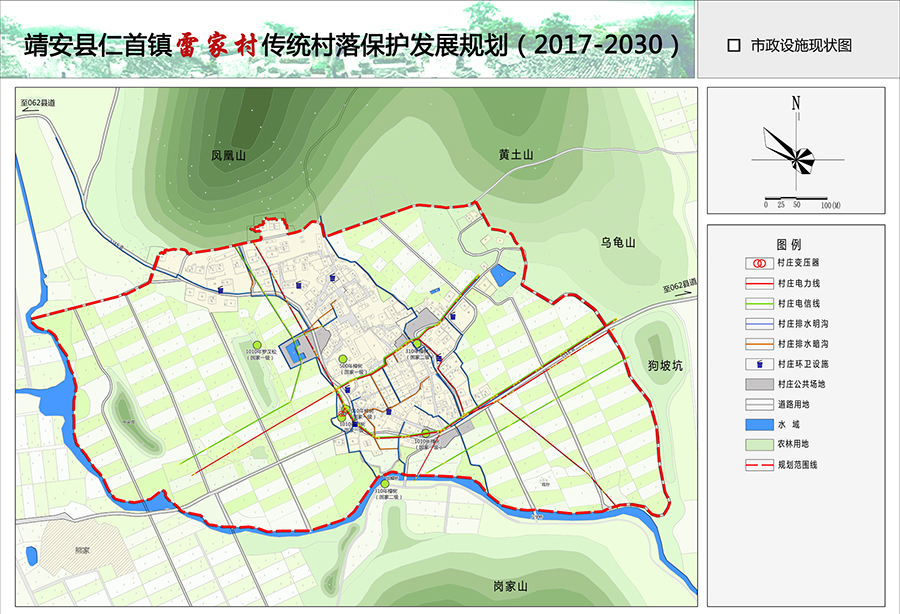Viewport: 900px width, 614px height.
Task: Click the (2017-2030) year range in the title
Action: 600,45
